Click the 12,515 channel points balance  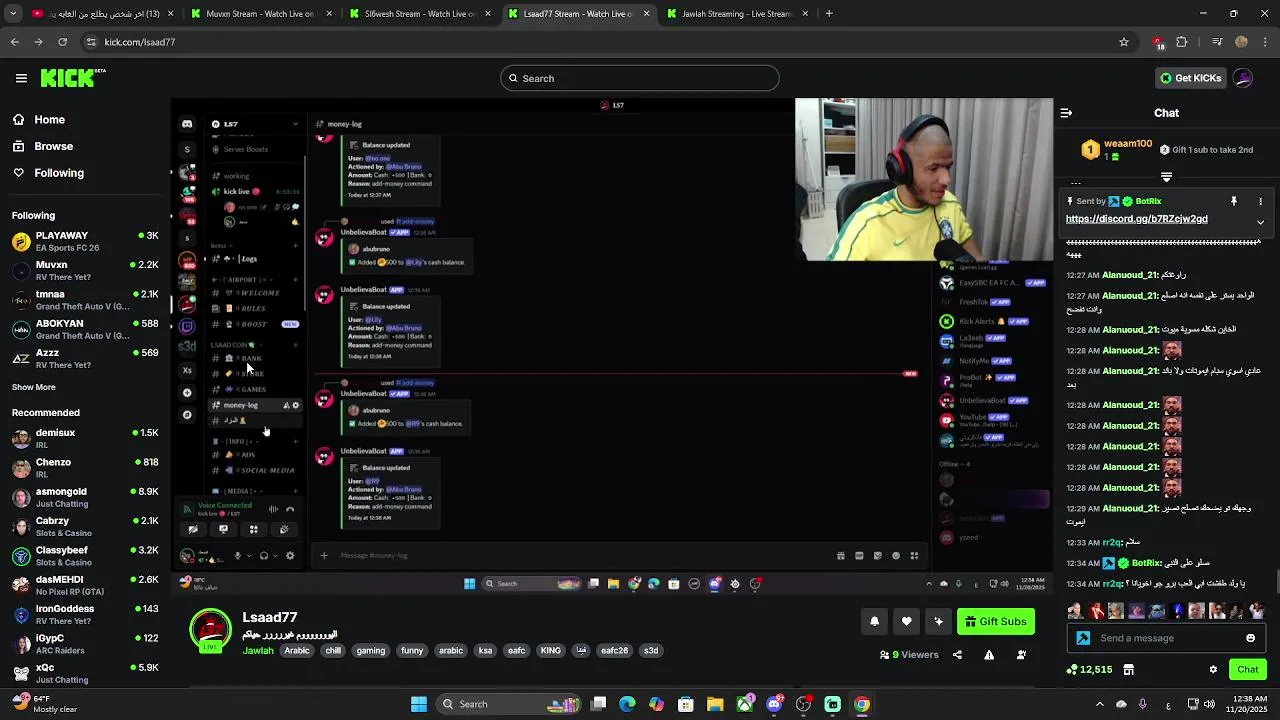(x=1090, y=669)
